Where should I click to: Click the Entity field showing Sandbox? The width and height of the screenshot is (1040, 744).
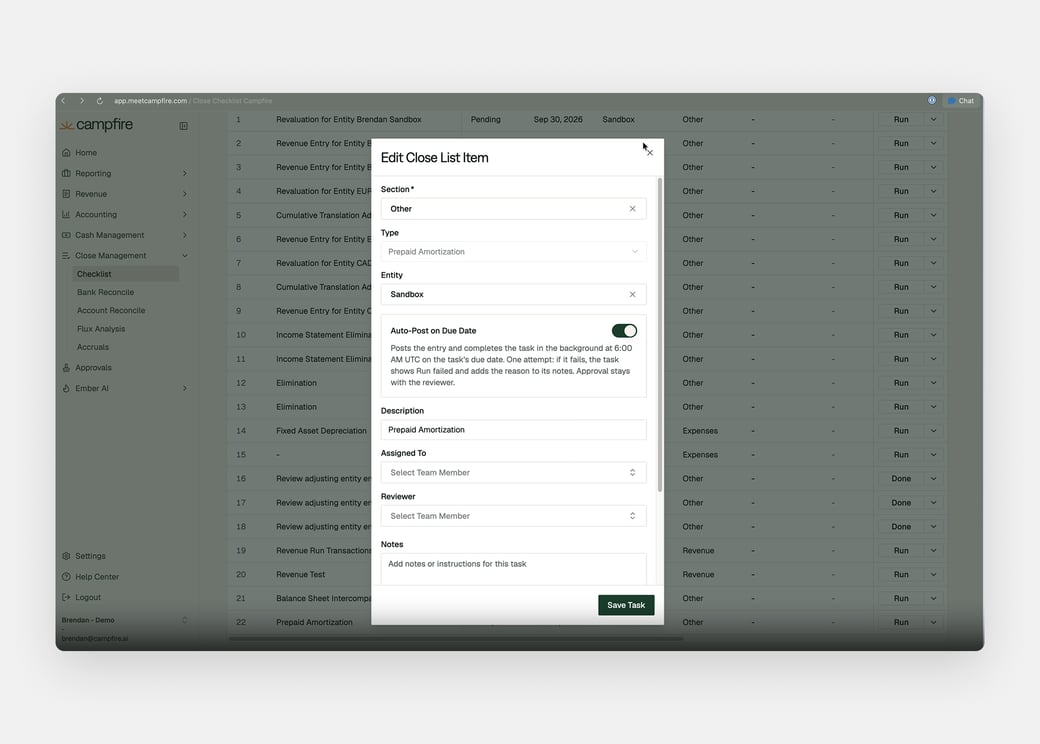tap(513, 294)
